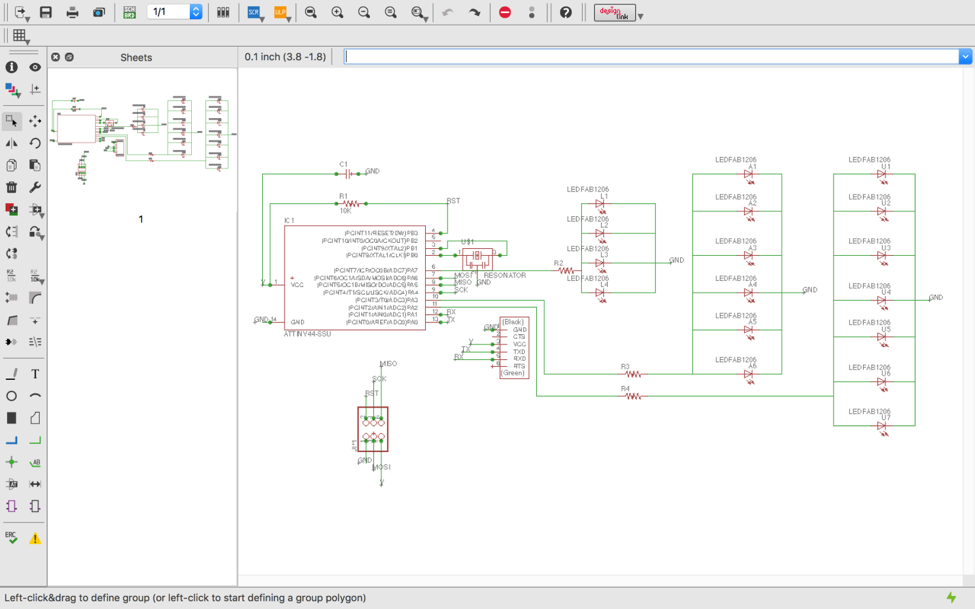975x609 pixels.
Task: Choose the Circle drawing tool
Action: (12, 396)
